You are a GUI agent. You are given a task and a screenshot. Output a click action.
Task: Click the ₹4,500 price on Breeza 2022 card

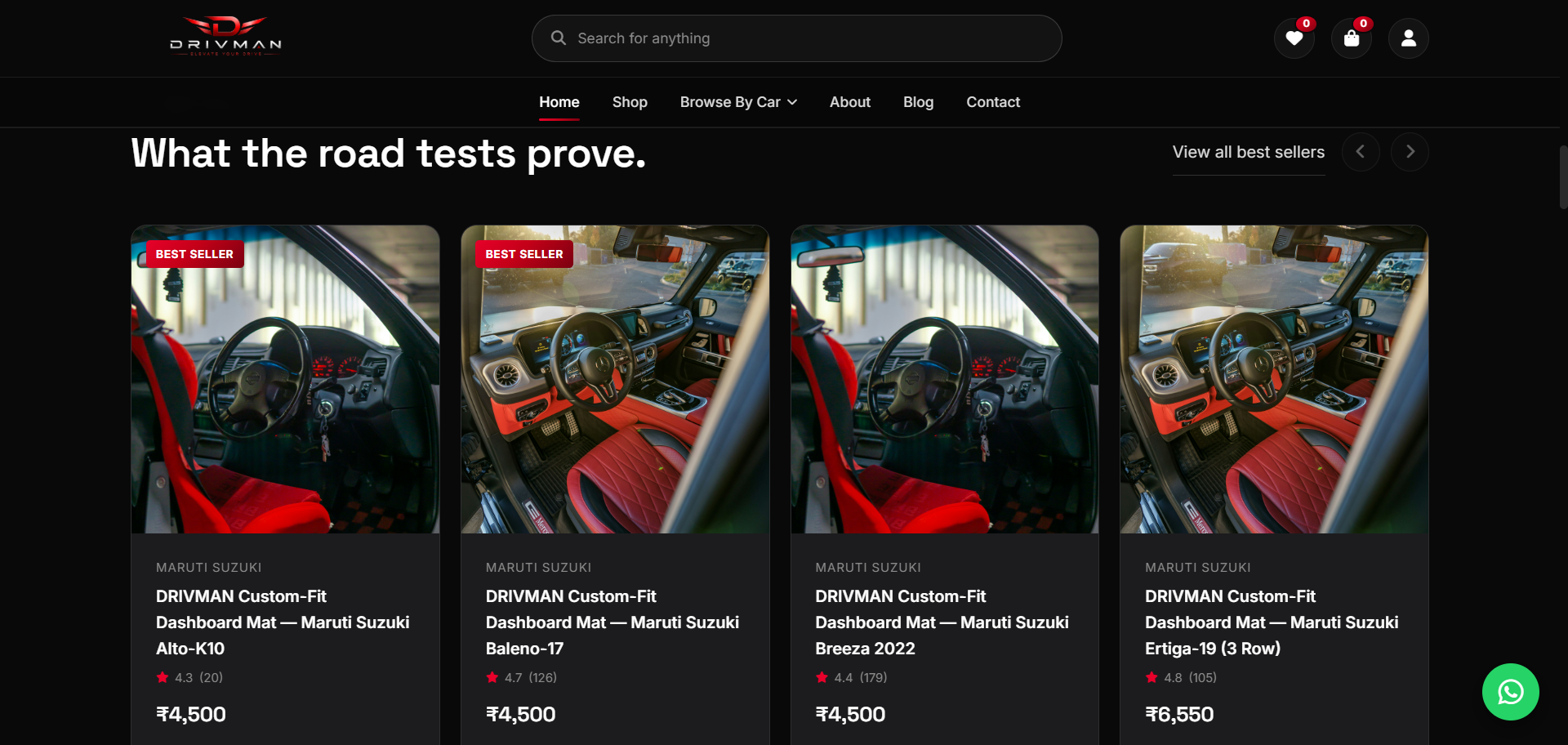tap(850, 715)
